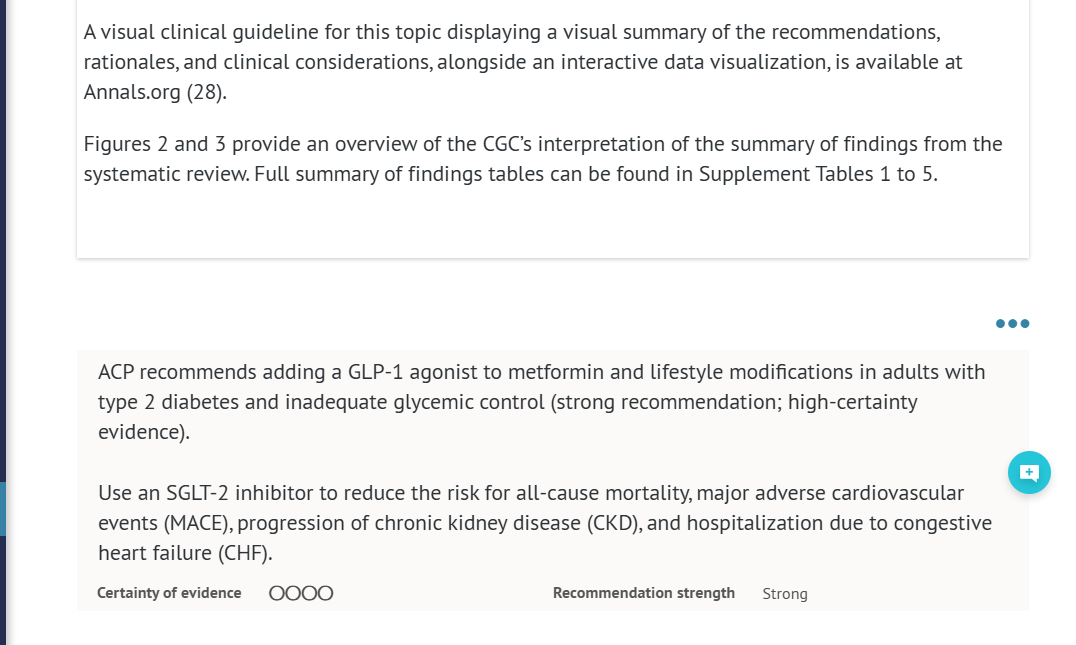This screenshot has height=645, width=1076.
Task: Open the three-dot options menu
Action: [1012, 323]
